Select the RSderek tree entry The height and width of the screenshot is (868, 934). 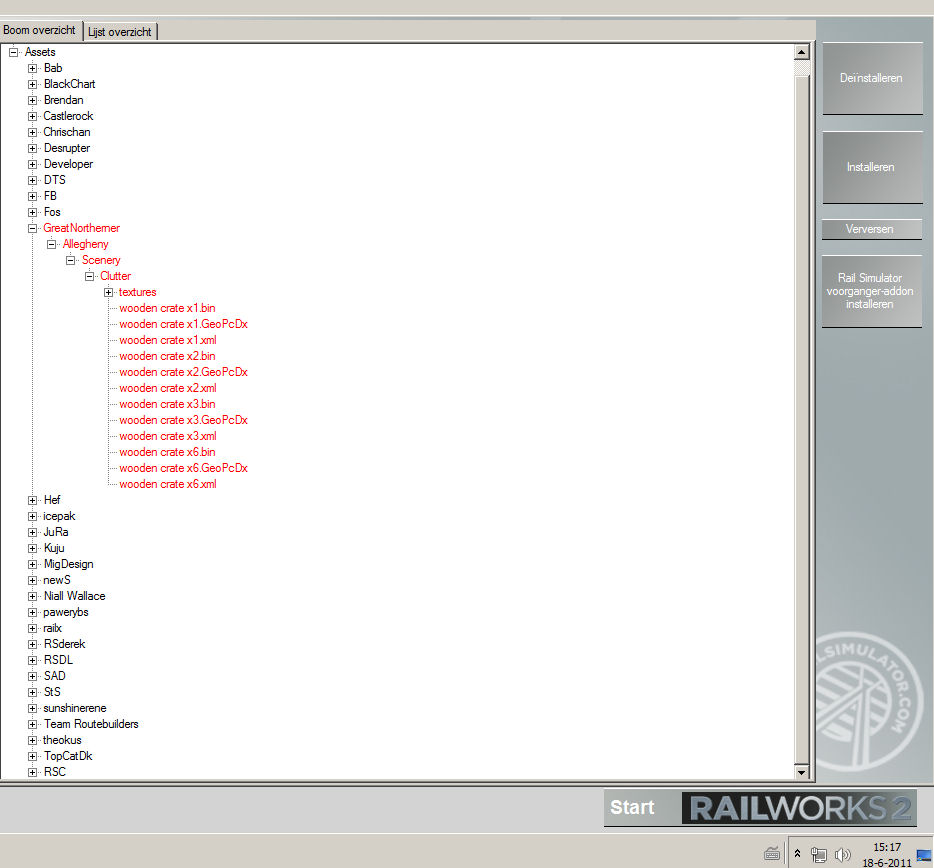coord(64,645)
